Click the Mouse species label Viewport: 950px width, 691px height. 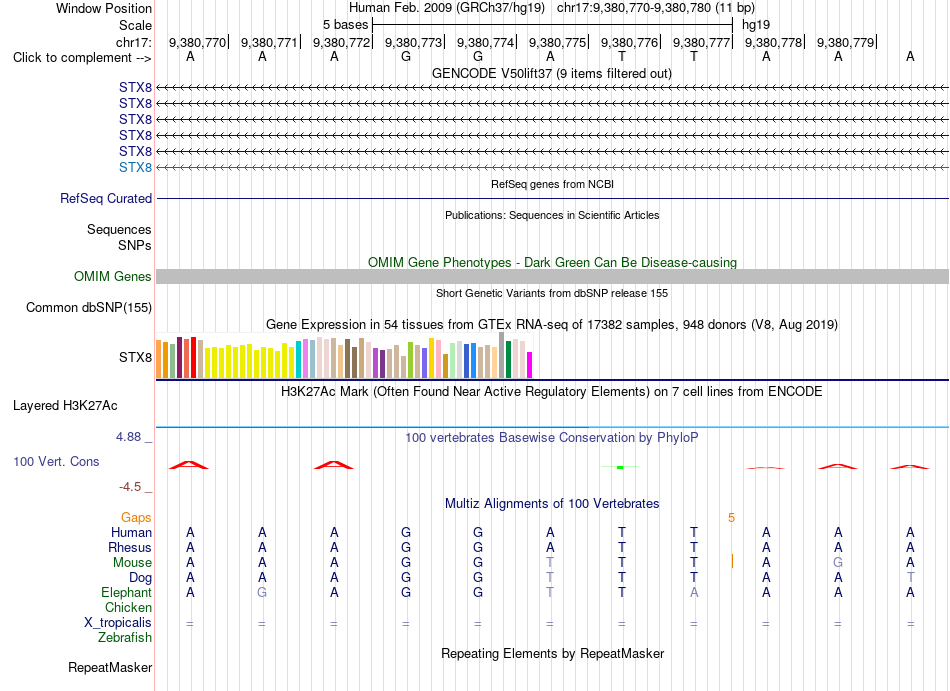(x=132, y=563)
